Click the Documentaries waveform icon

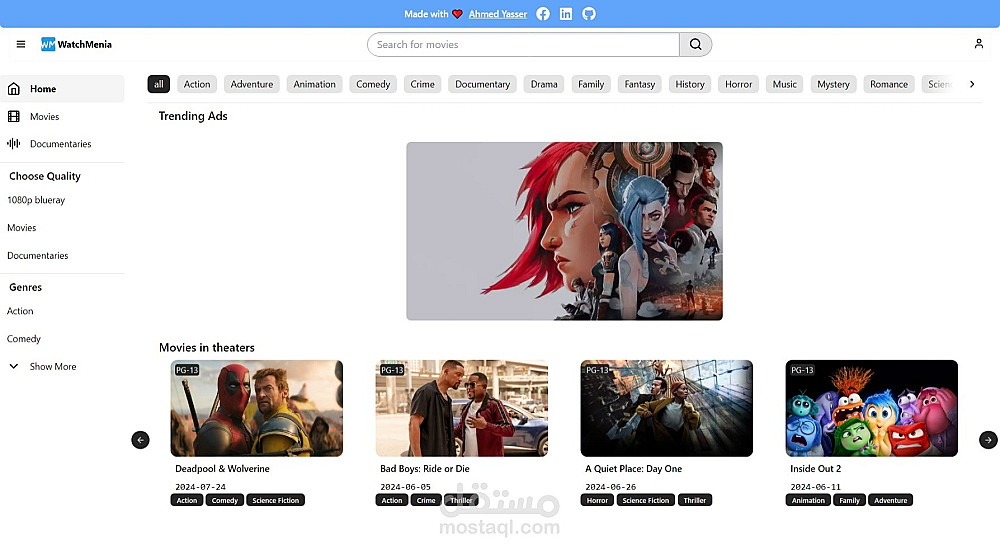pos(13,143)
